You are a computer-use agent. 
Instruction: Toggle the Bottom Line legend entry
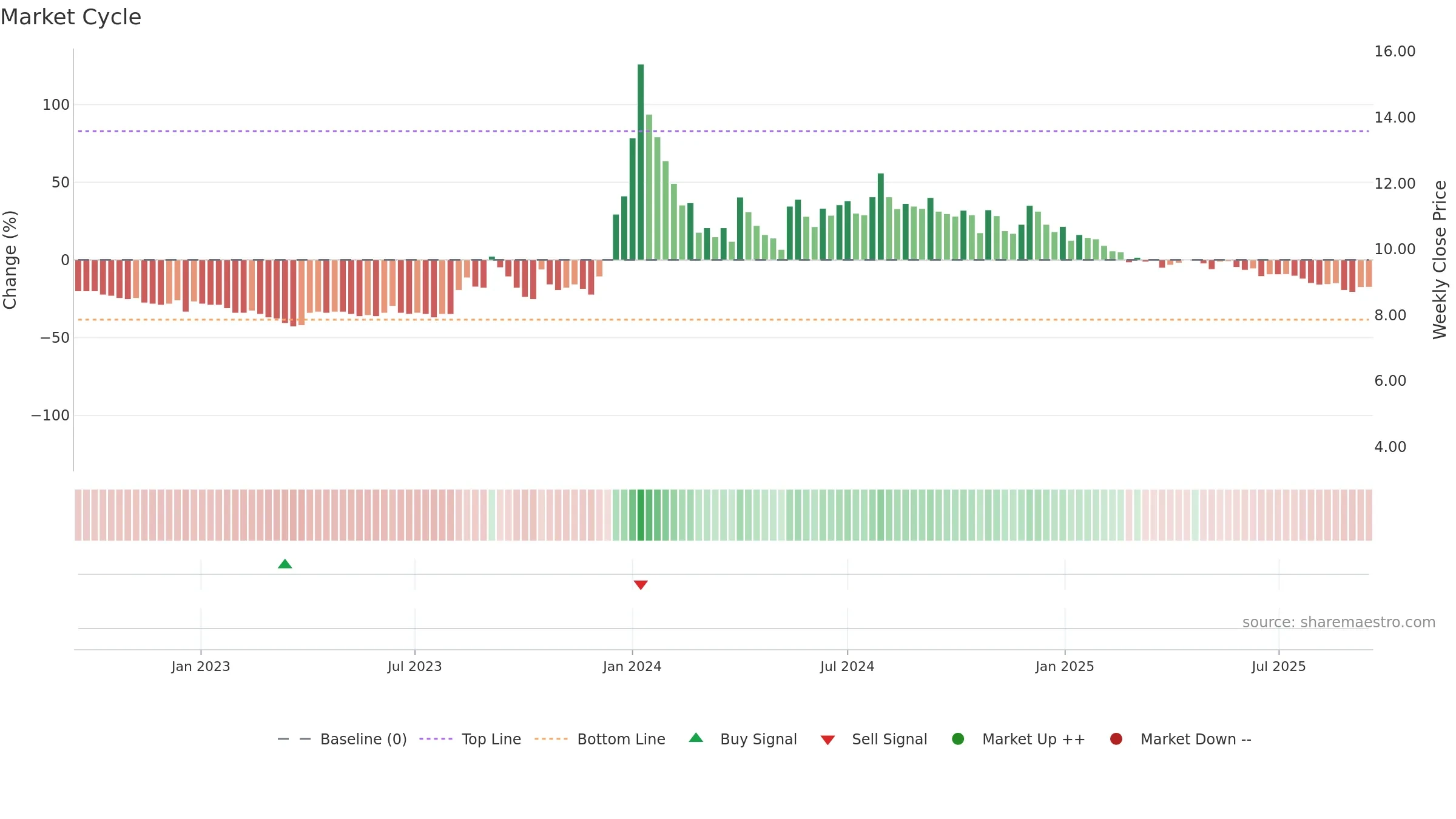click(x=600, y=739)
